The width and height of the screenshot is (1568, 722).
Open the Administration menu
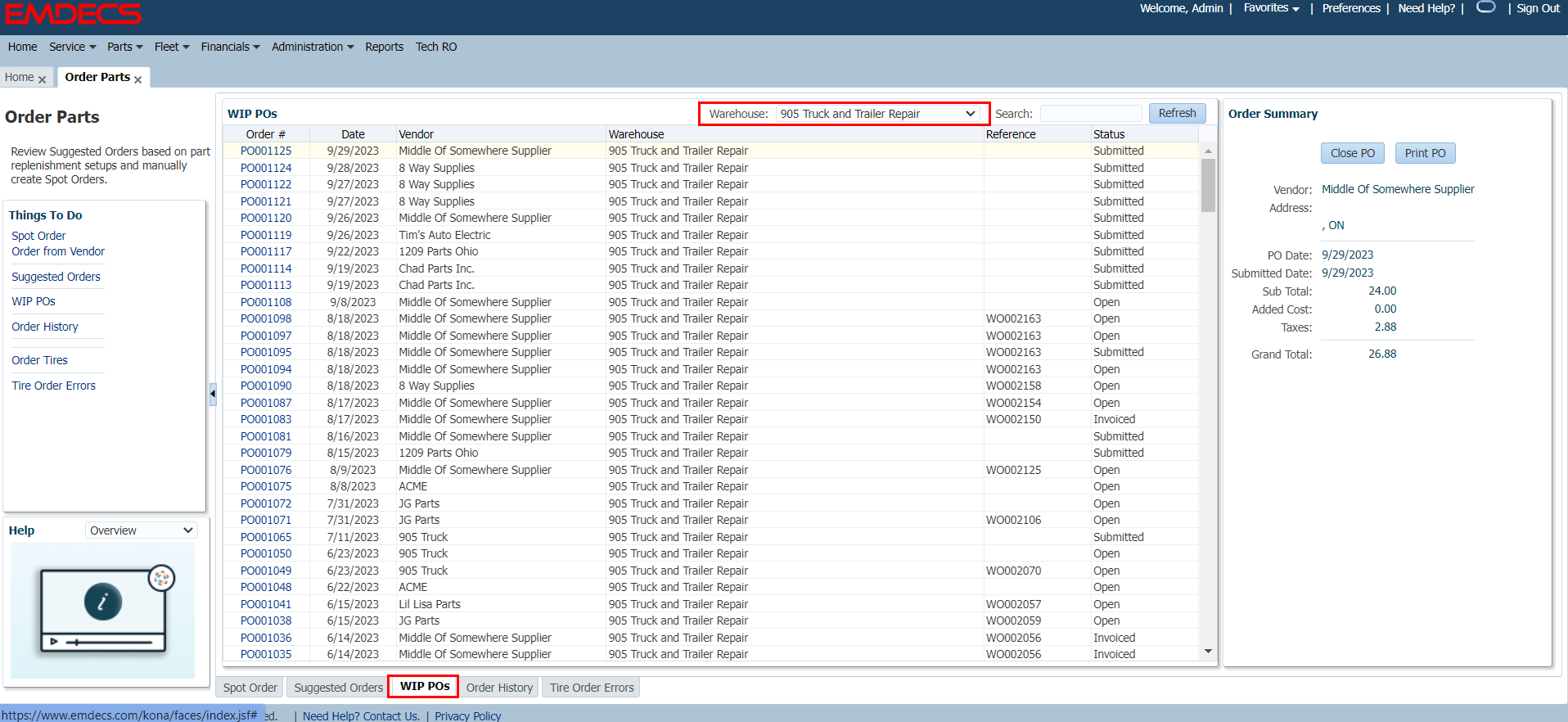(313, 47)
